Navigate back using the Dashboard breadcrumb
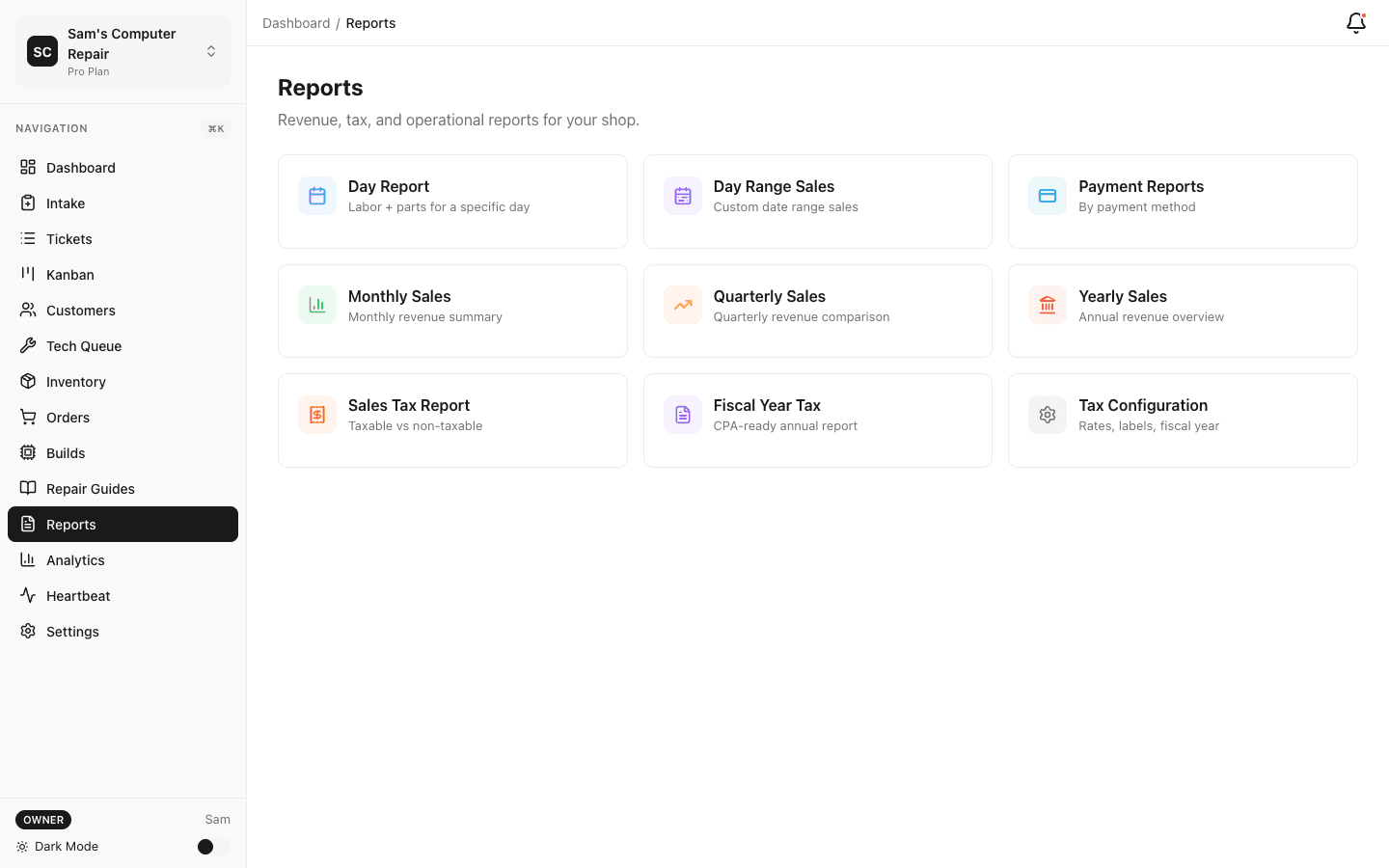 [296, 22]
